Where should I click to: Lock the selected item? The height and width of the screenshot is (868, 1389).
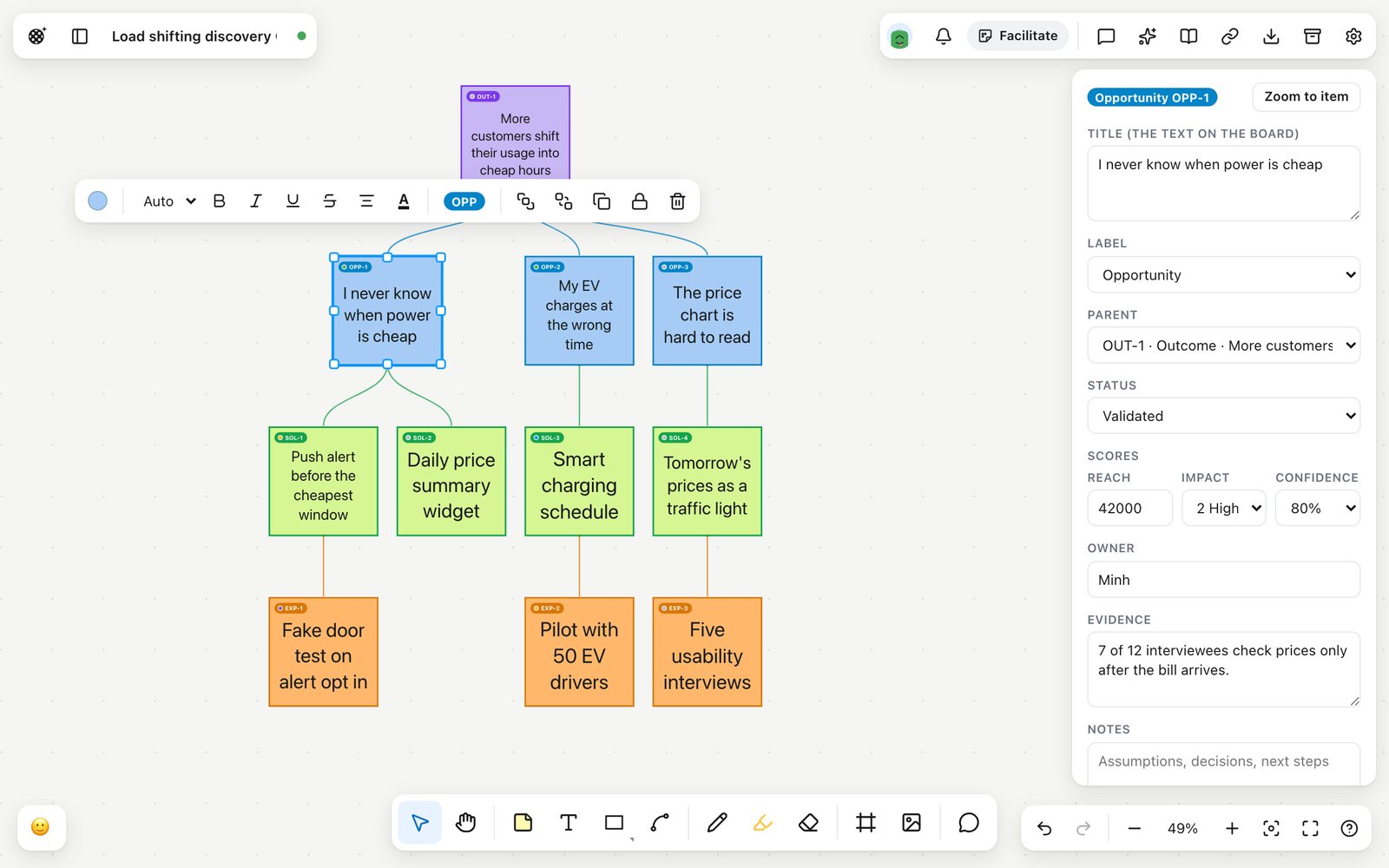640,201
